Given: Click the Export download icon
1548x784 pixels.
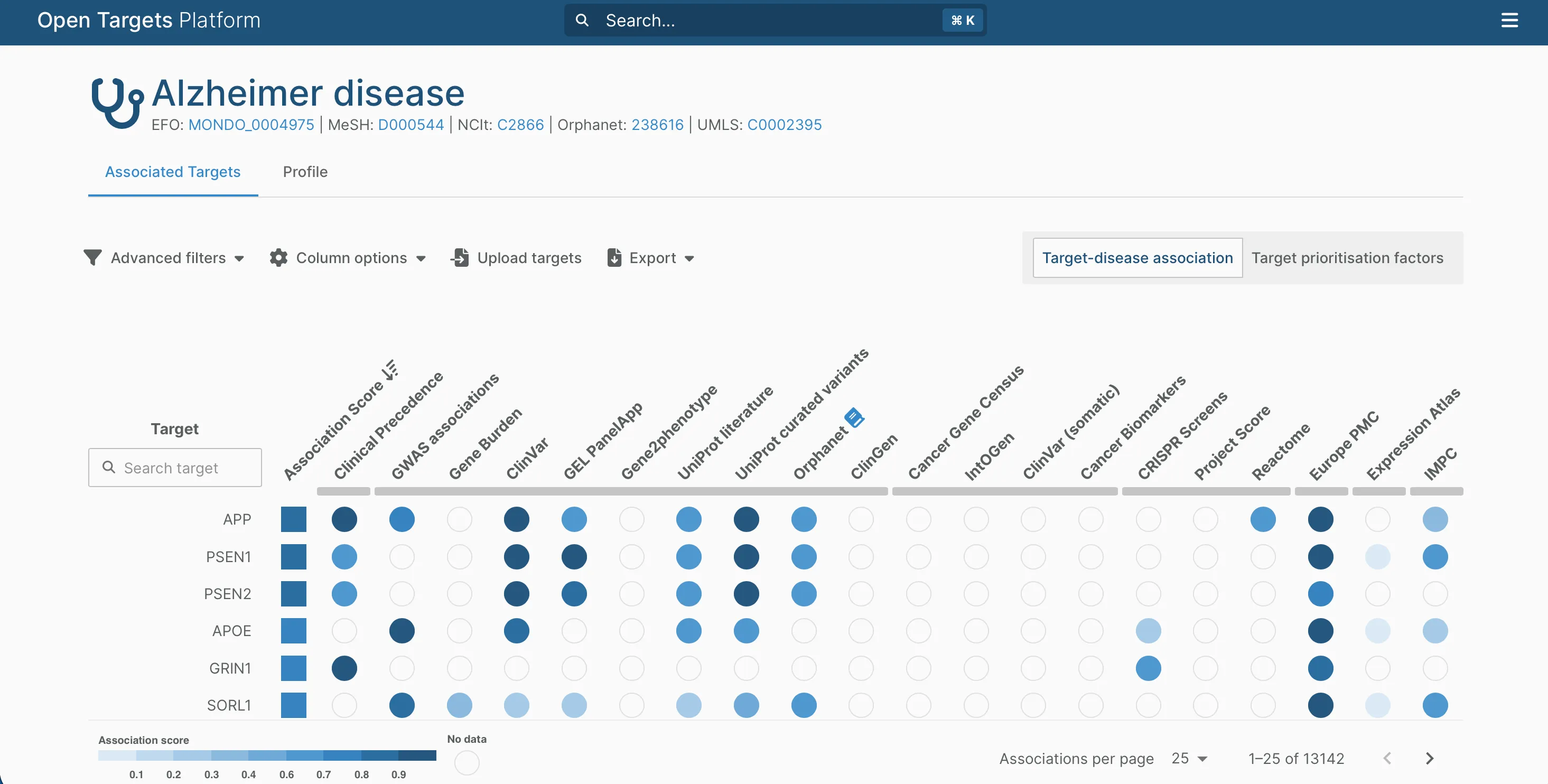Looking at the screenshot, I should (614, 258).
